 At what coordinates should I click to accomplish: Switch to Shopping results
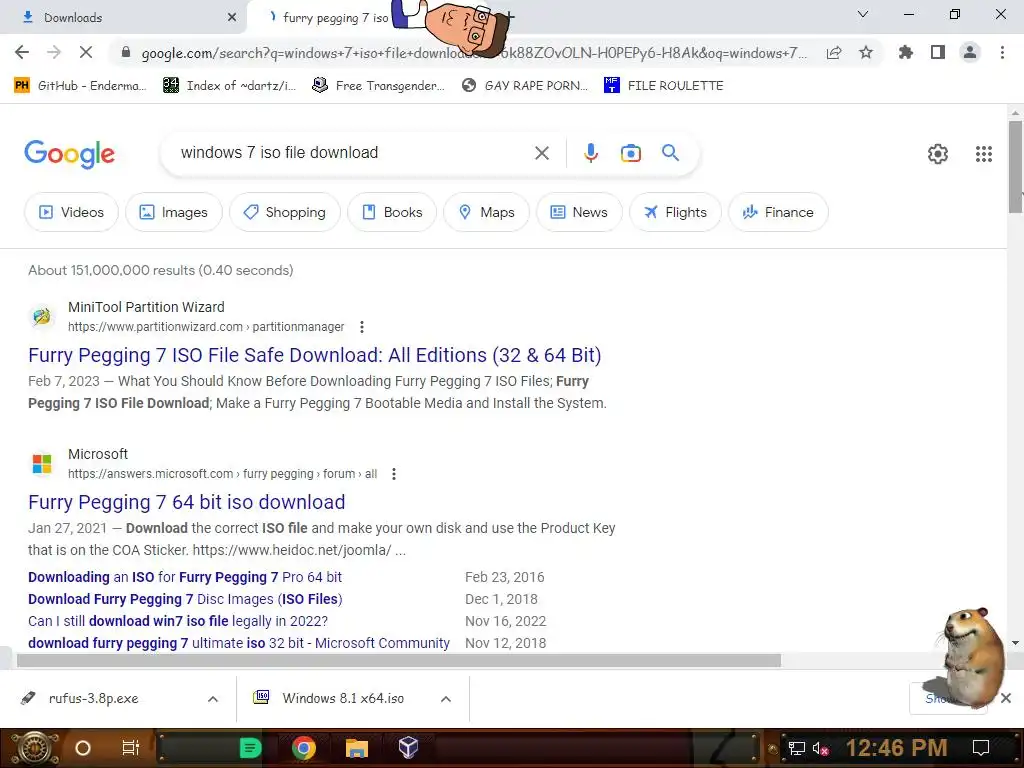(285, 212)
